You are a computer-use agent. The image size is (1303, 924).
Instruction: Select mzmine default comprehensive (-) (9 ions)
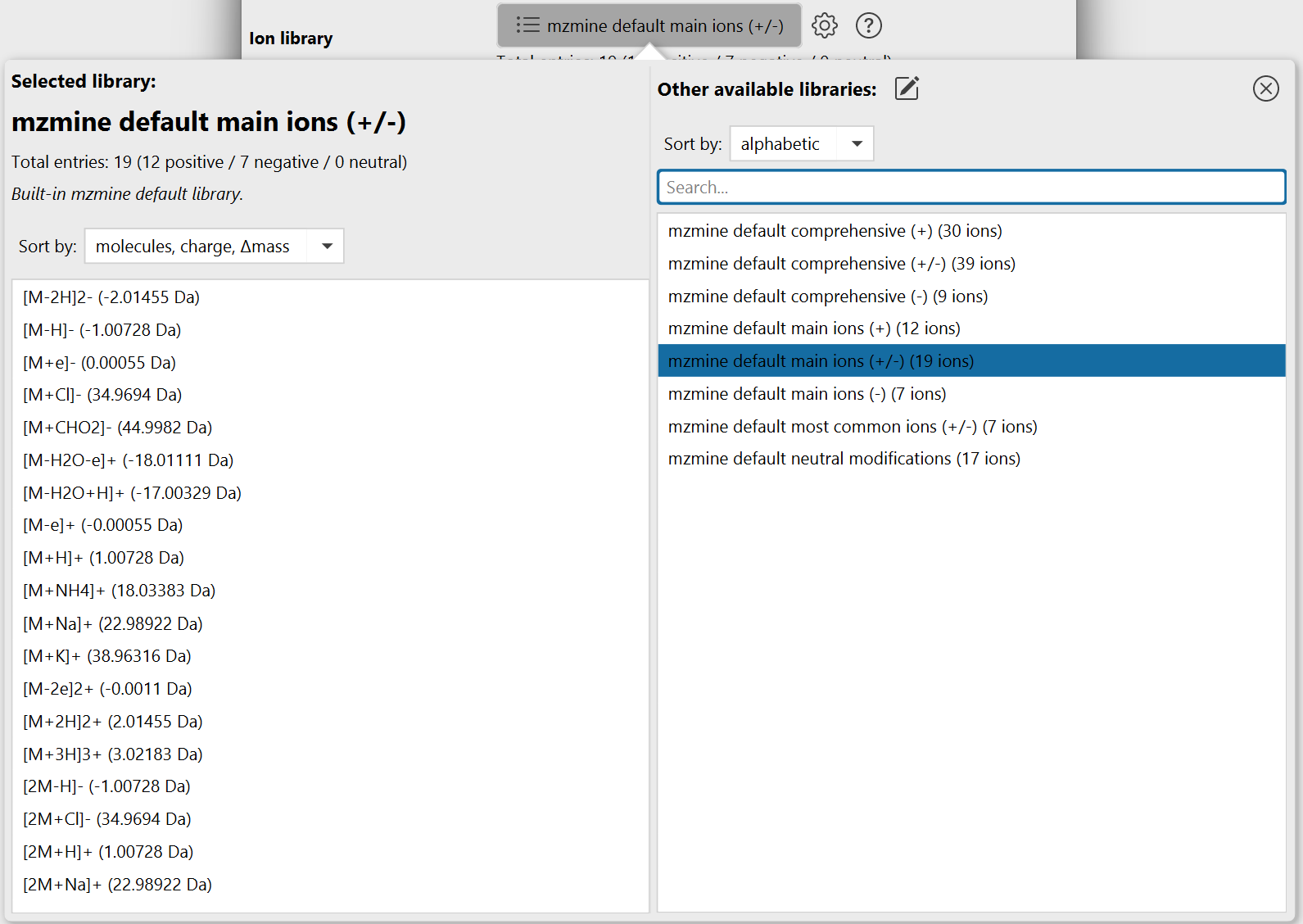click(x=971, y=296)
